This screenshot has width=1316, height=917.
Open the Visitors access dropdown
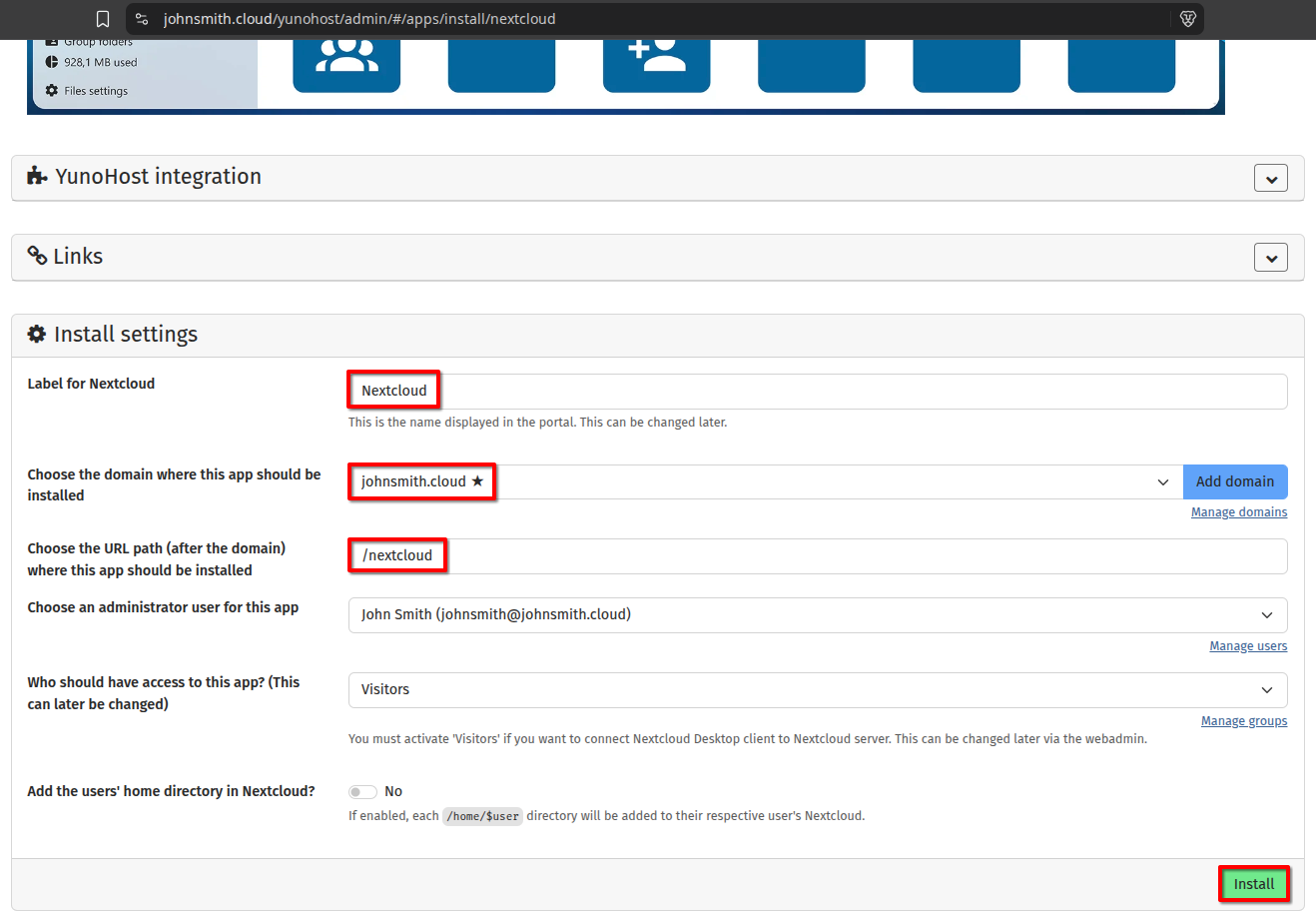(818, 690)
